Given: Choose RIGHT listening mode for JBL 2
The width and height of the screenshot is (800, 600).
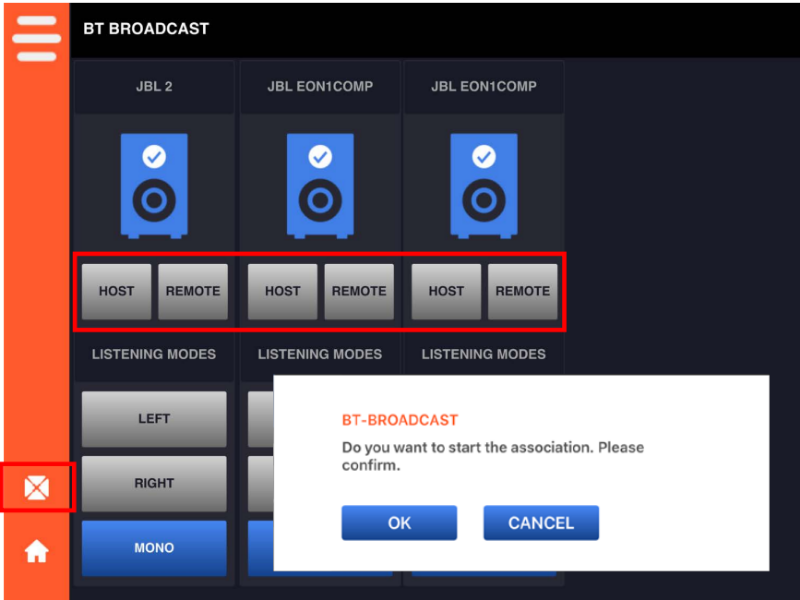Looking at the screenshot, I should coord(154,483).
